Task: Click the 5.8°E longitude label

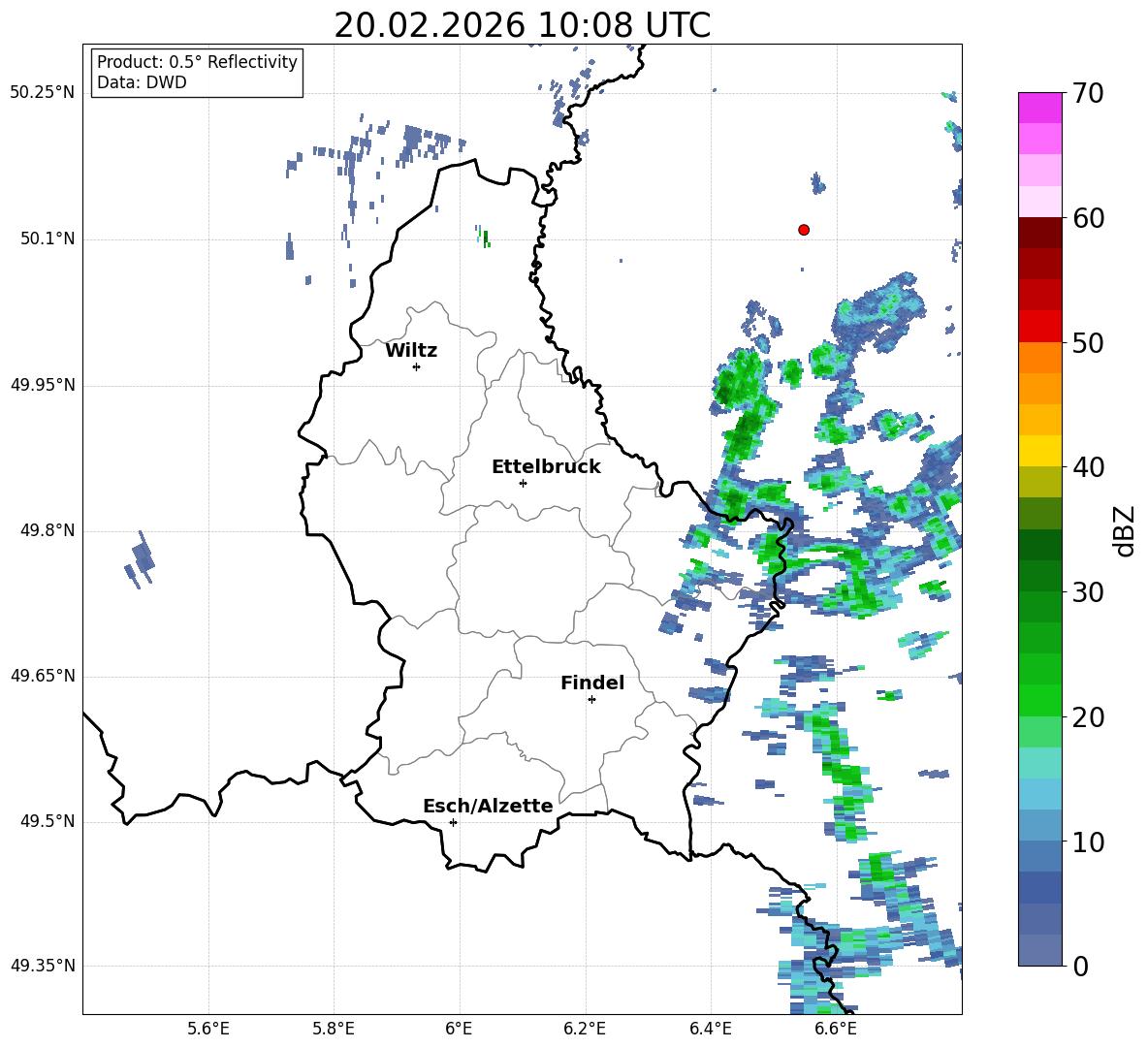Action: pos(334,1029)
